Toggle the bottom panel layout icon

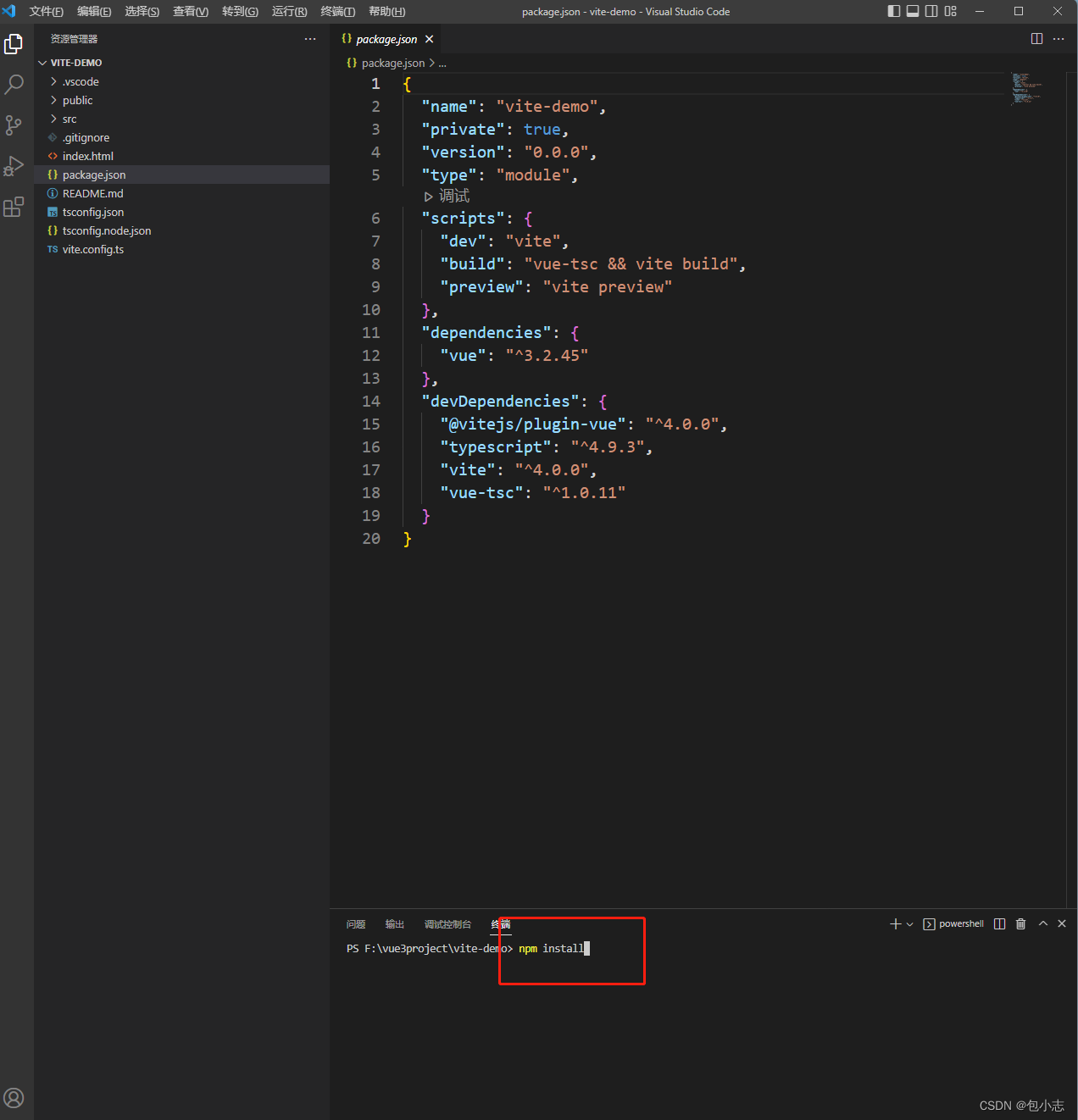(913, 11)
